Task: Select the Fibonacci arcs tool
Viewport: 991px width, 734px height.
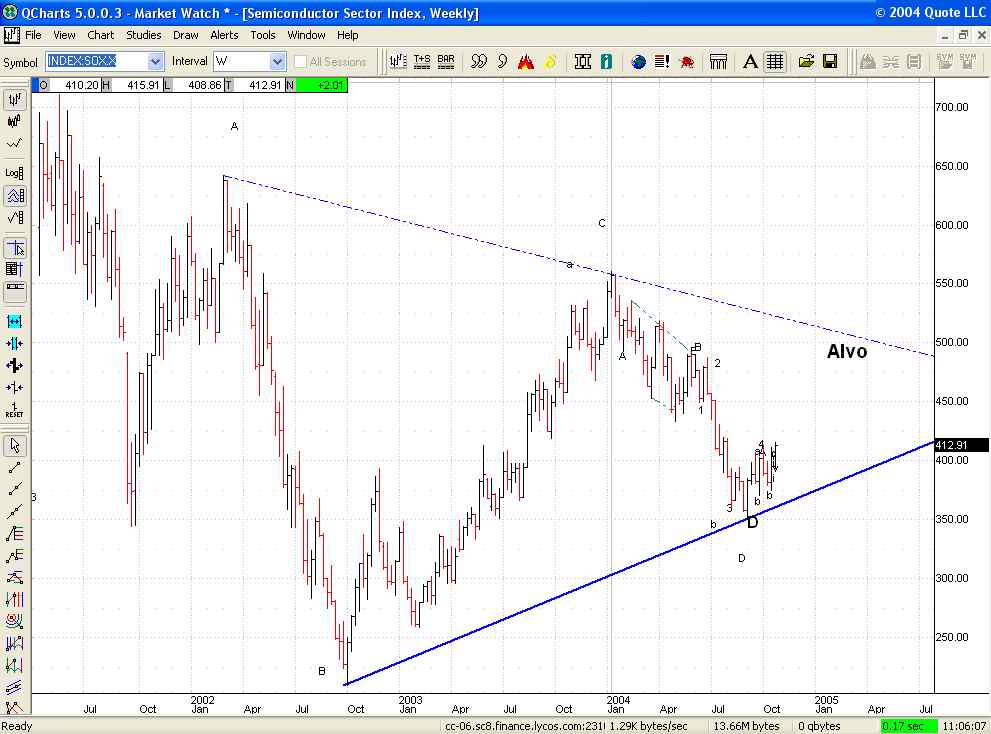Action: (14, 621)
